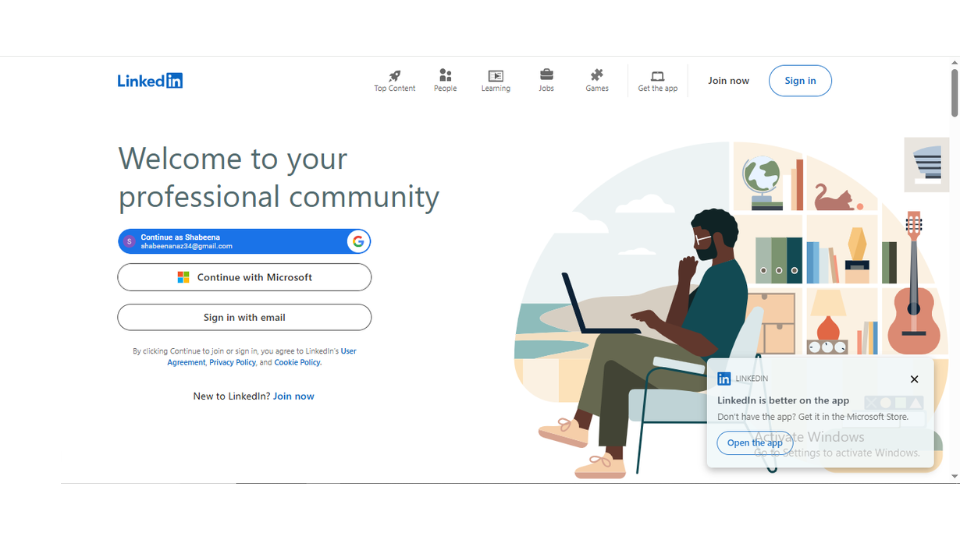View the Cookie Policy link

[297, 363]
